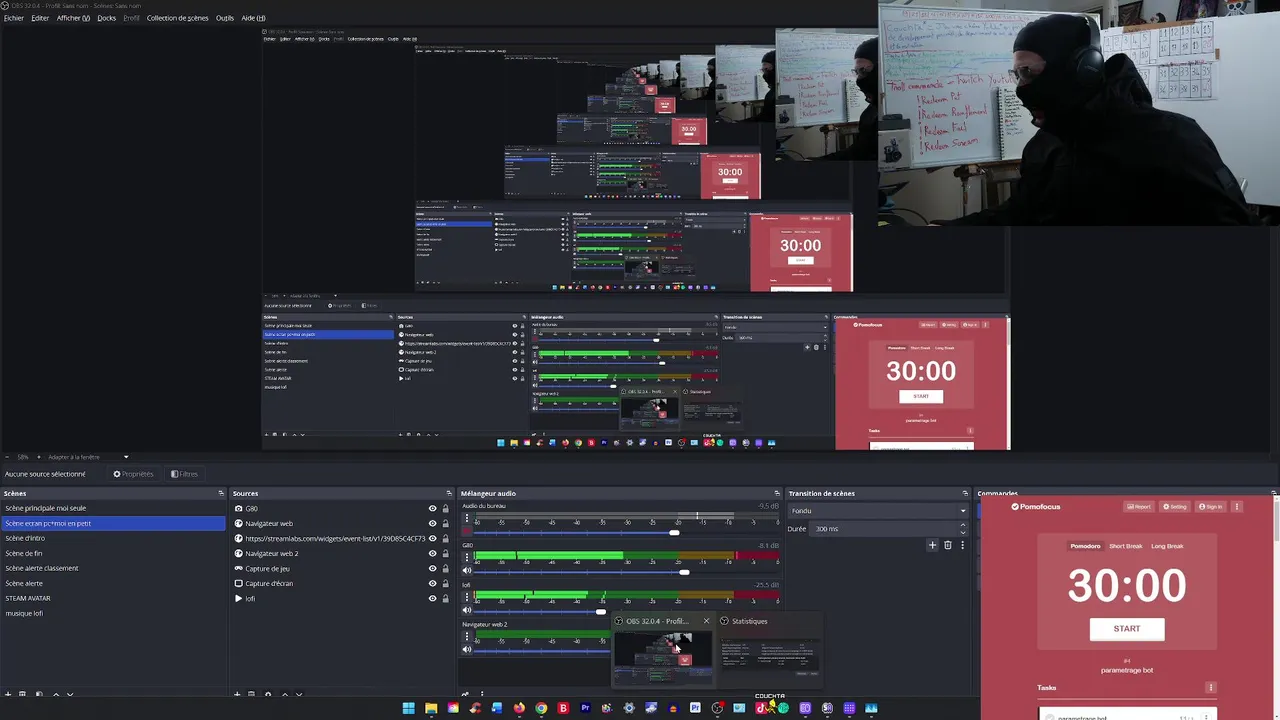Pop out the Transition de scènes dock

(x=965, y=493)
